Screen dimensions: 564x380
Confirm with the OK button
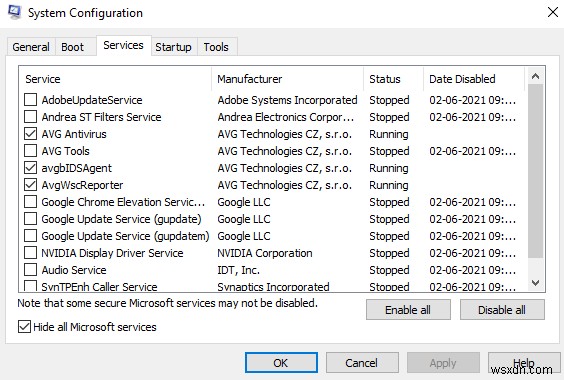281,363
